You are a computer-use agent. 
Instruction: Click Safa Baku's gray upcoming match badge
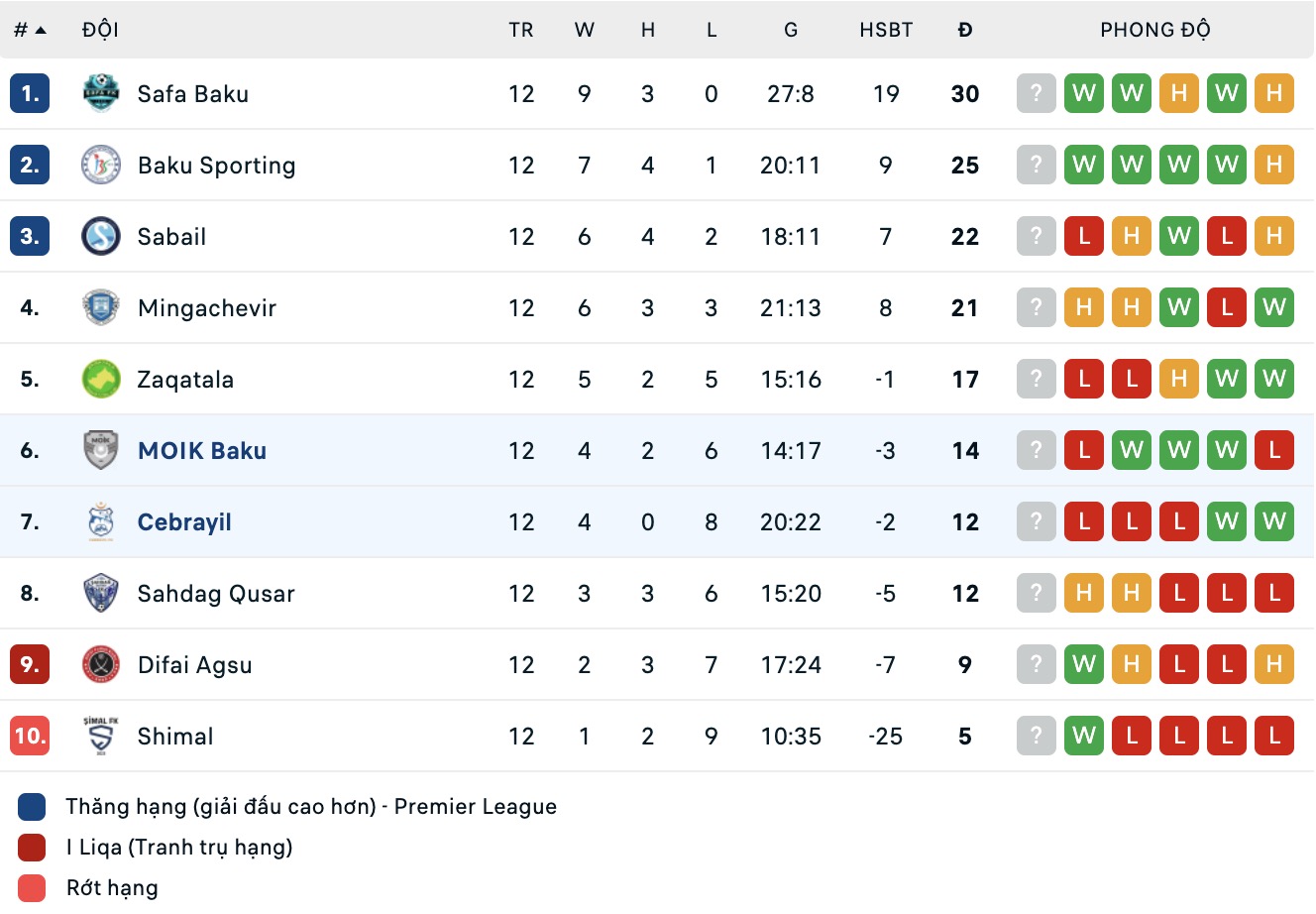[1036, 94]
